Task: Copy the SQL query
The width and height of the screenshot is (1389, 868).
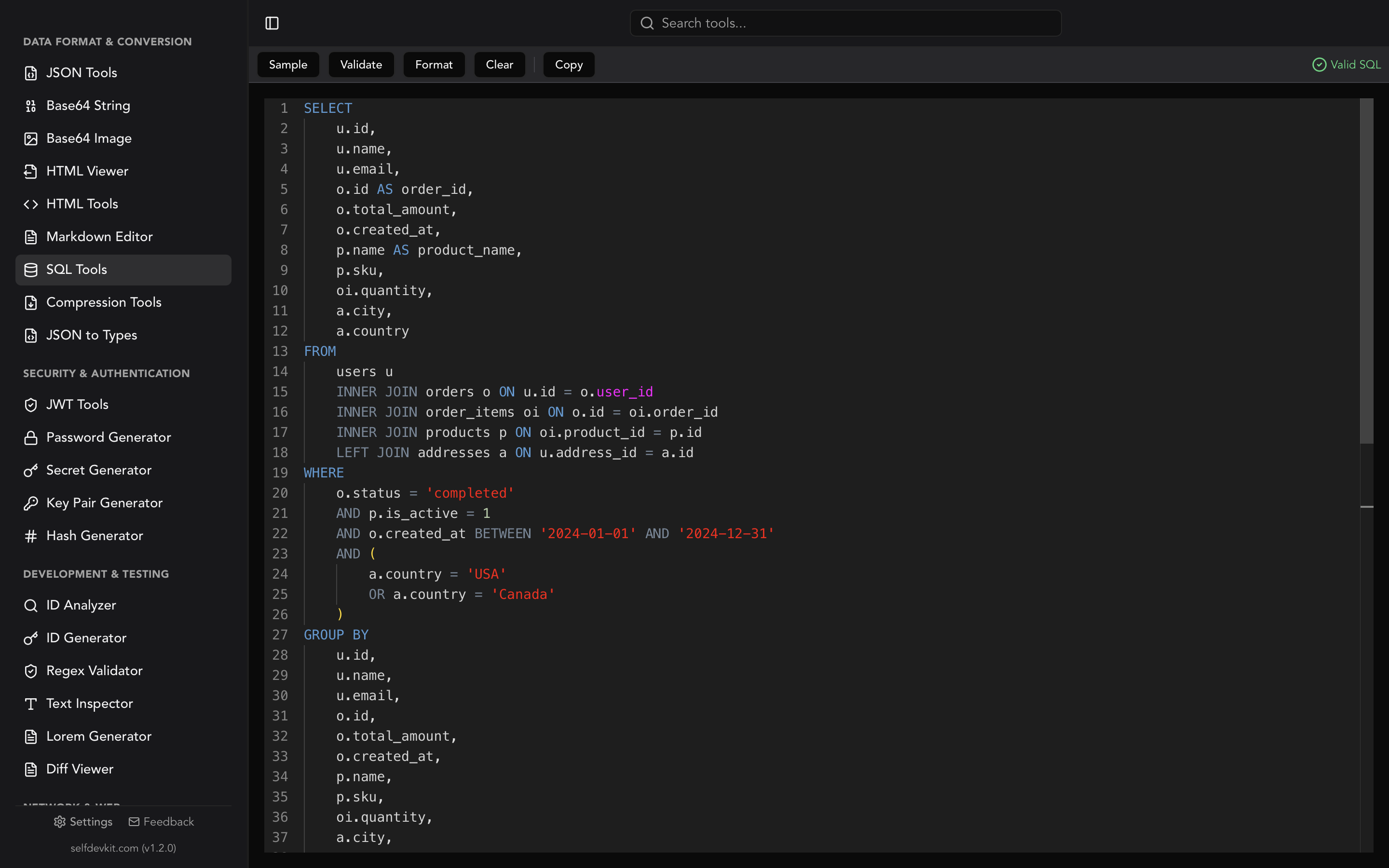Action: tap(568, 64)
